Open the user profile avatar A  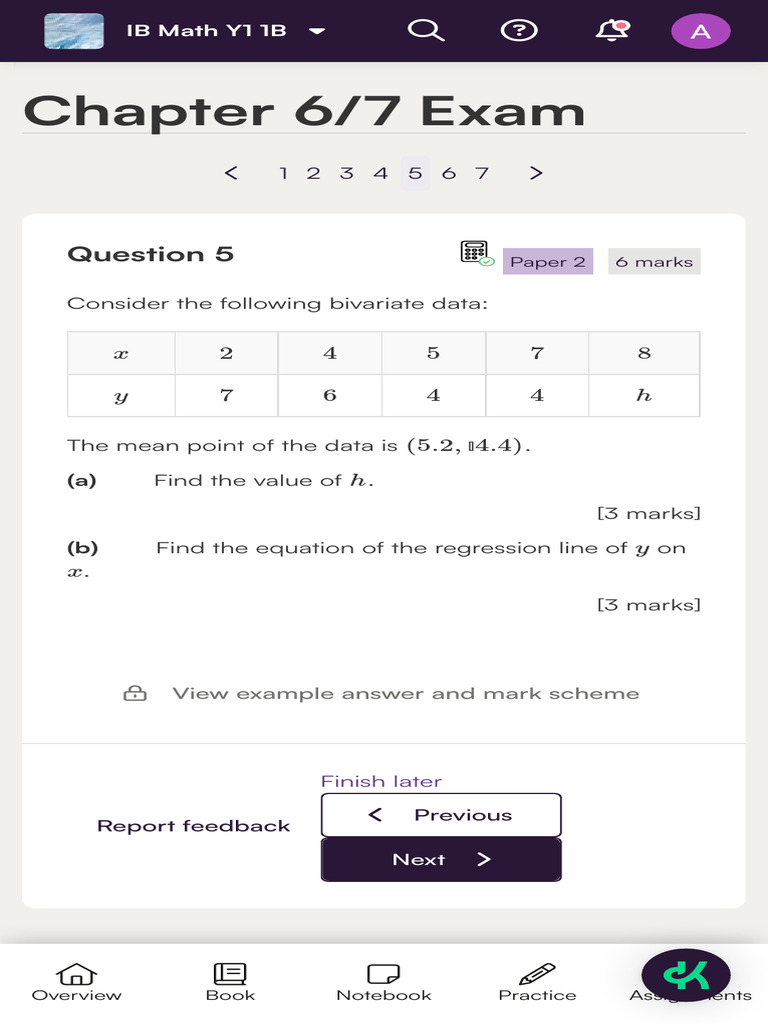coord(700,31)
